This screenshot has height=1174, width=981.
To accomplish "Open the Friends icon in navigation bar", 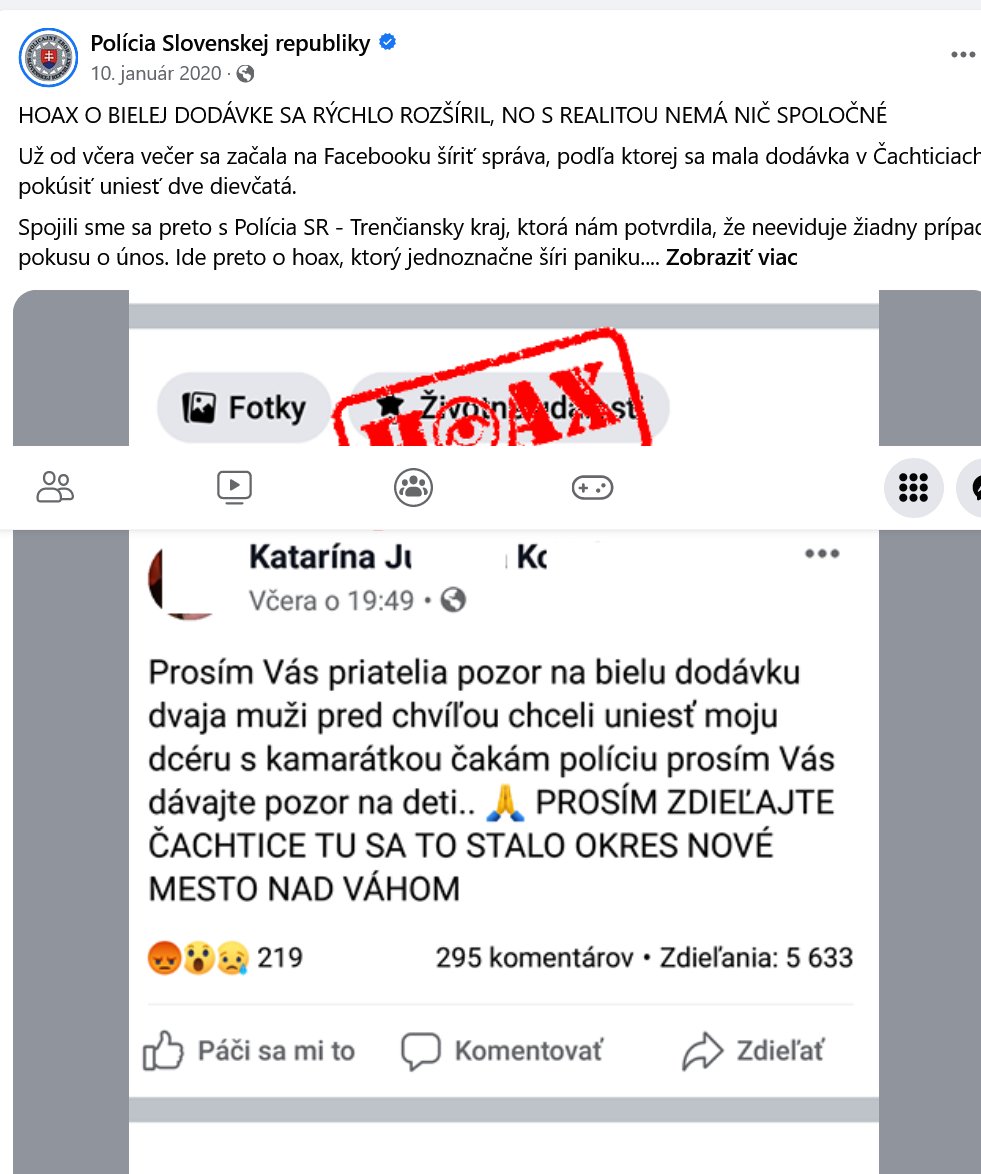I will tap(55, 487).
